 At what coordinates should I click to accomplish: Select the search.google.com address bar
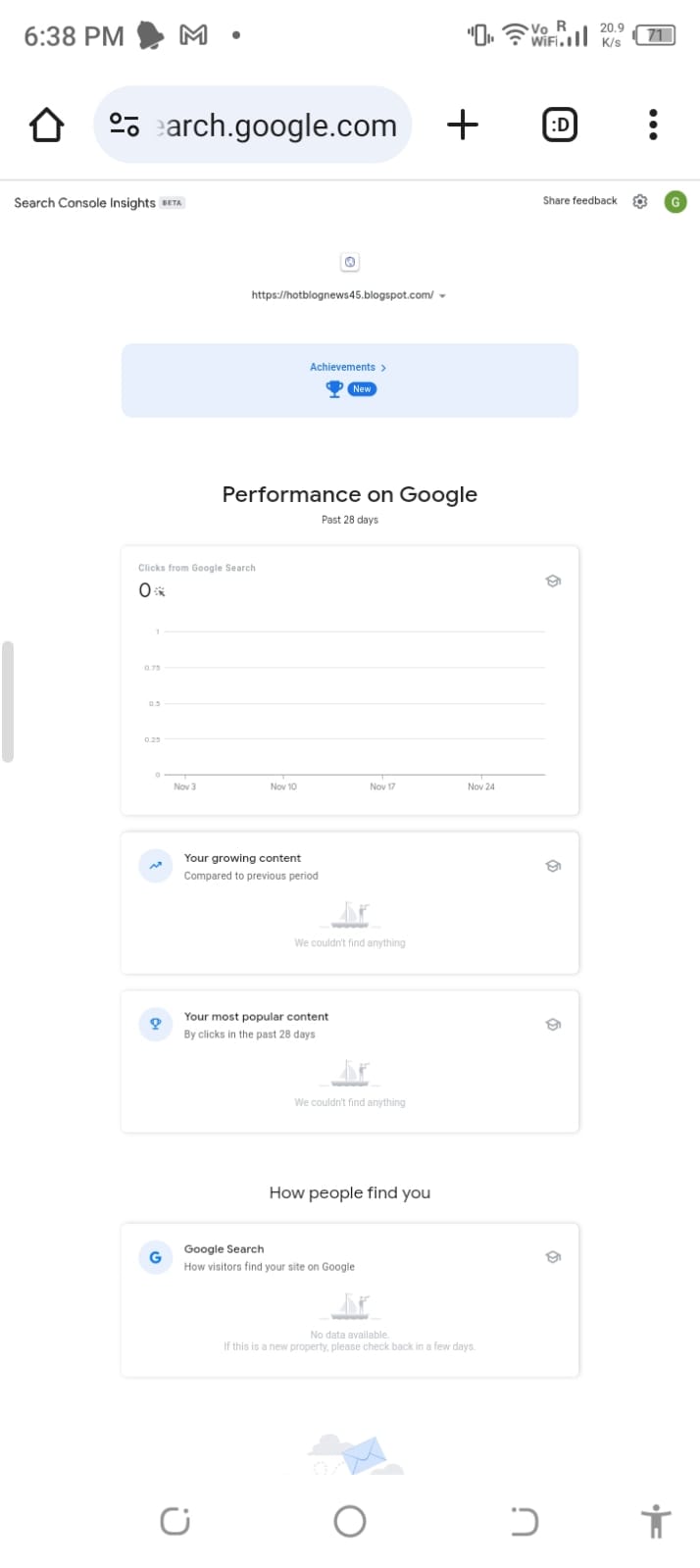tap(253, 125)
